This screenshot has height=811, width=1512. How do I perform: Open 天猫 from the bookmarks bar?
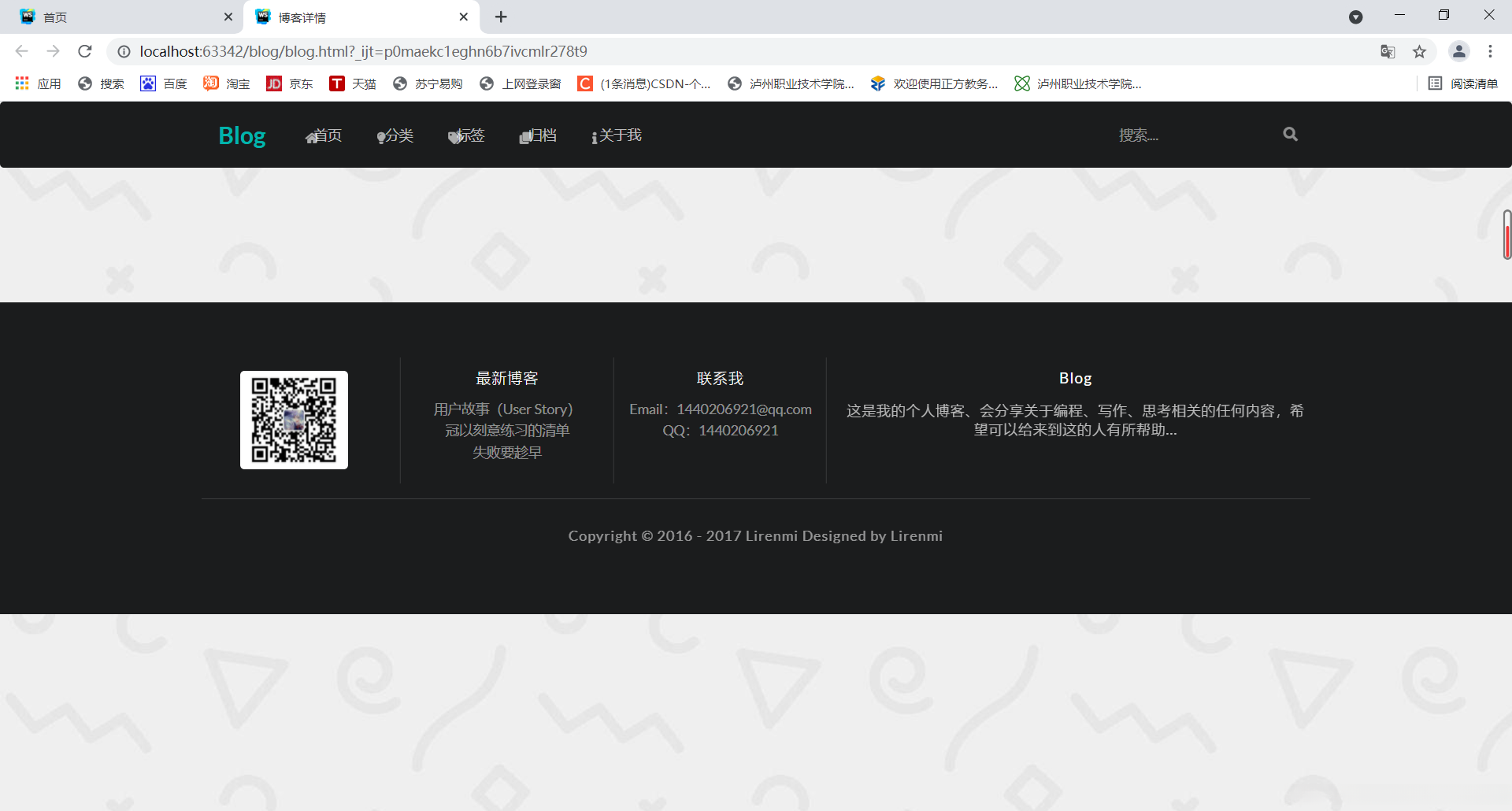pos(353,83)
